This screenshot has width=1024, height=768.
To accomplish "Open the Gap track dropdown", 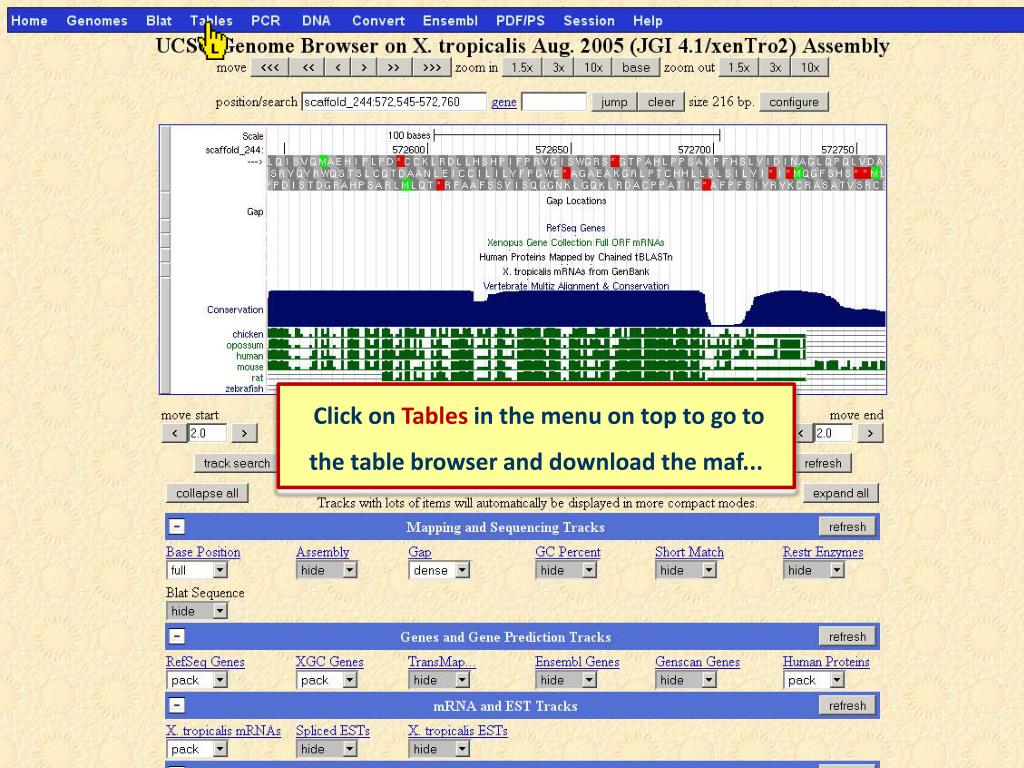I will (x=440, y=570).
